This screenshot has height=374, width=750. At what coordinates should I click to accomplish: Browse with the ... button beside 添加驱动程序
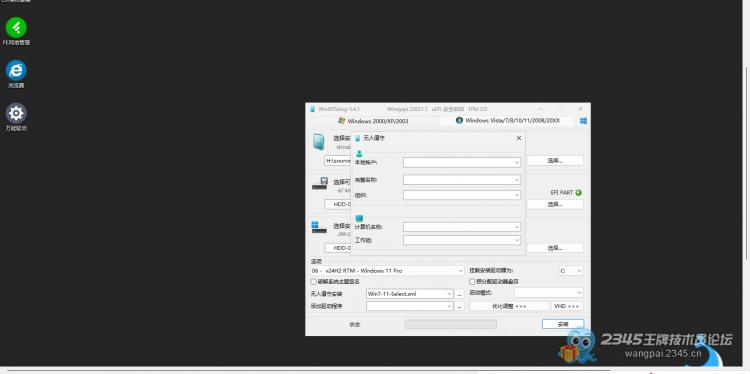(459, 306)
